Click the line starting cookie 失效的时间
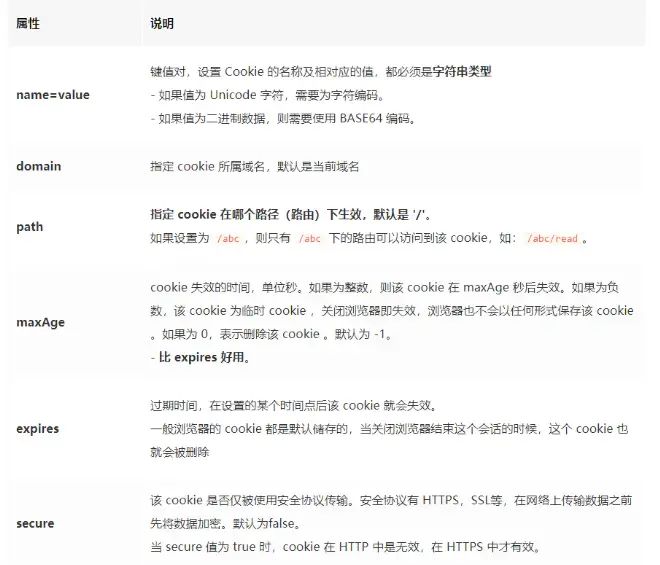This screenshot has height=565, width=660. click(x=390, y=286)
